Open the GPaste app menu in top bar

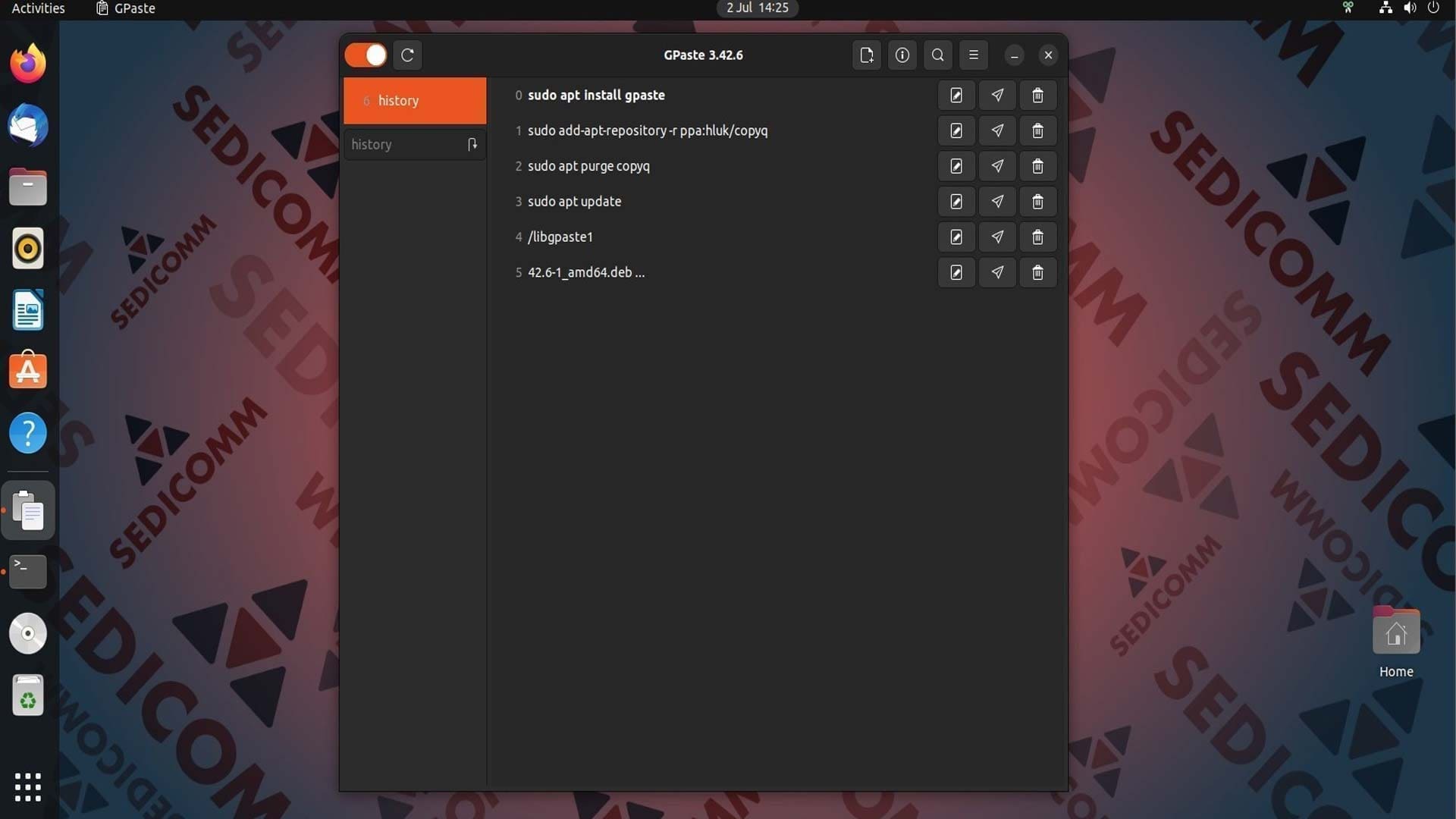point(126,8)
